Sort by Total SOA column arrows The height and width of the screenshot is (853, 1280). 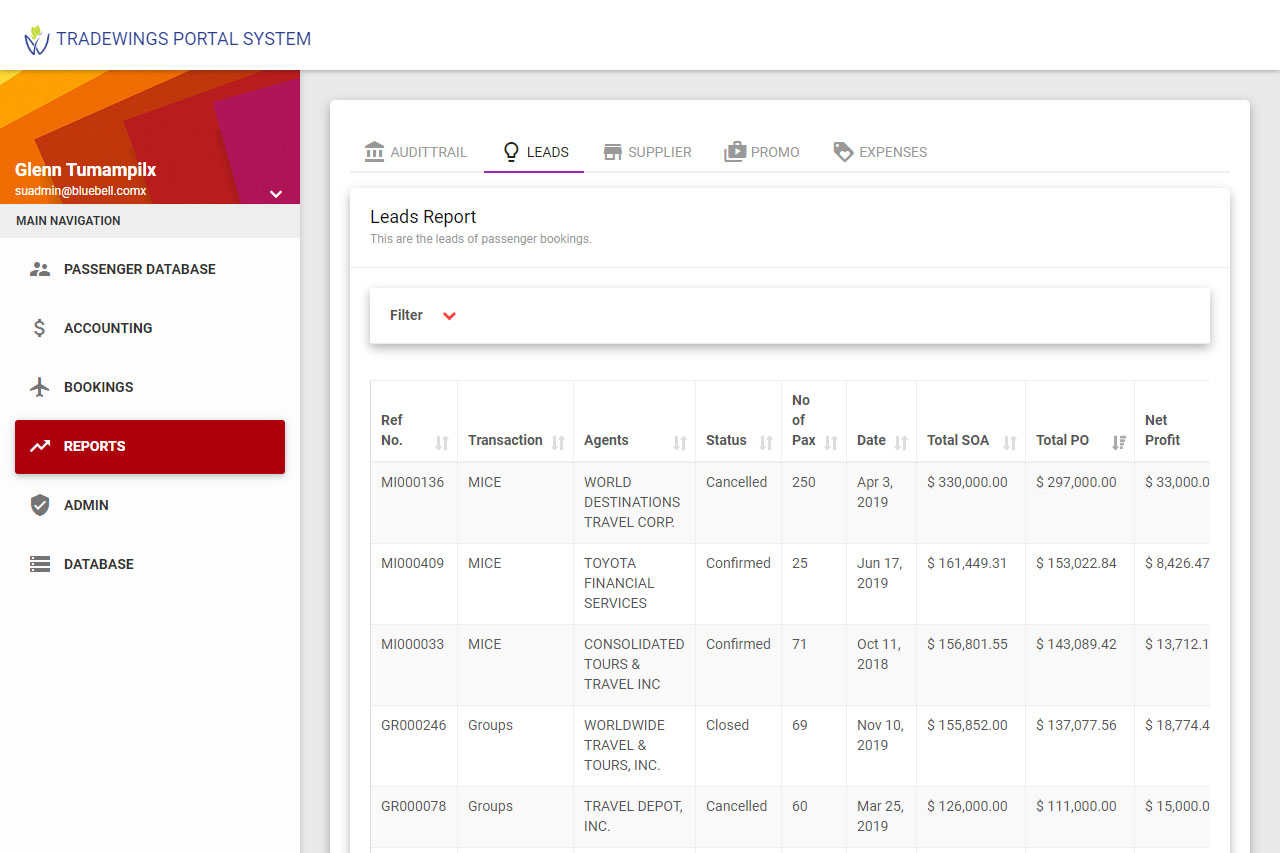click(1010, 442)
